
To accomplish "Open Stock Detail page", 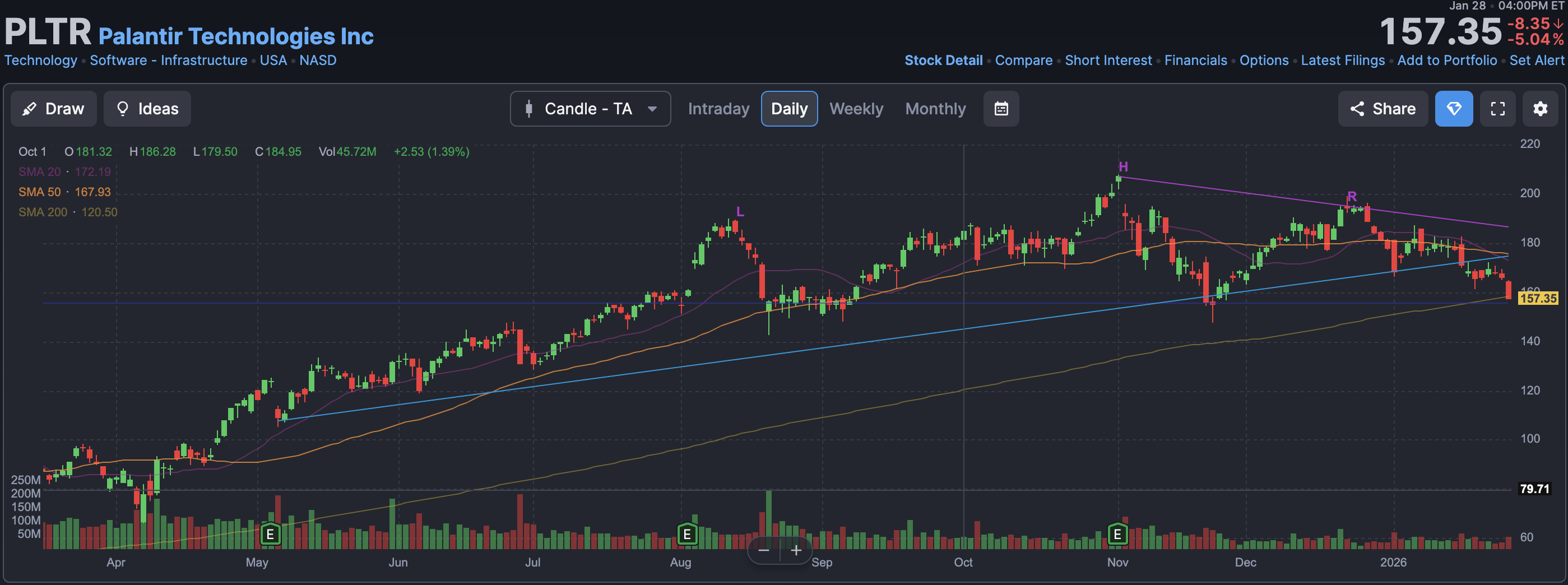I will 944,61.
